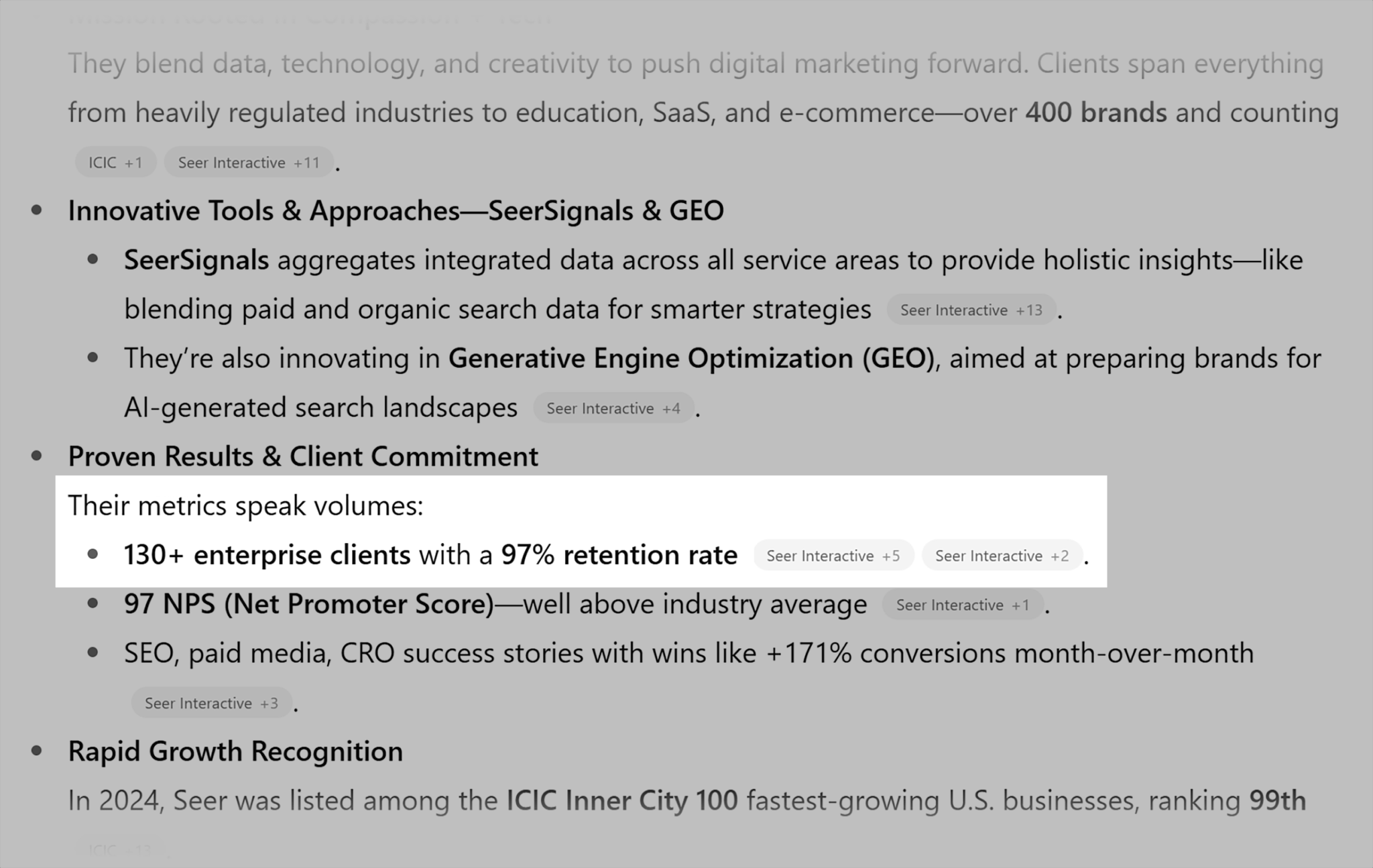
Task: Click the bold "Generative Engine Optimization (GEO)" text
Action: click(x=691, y=359)
